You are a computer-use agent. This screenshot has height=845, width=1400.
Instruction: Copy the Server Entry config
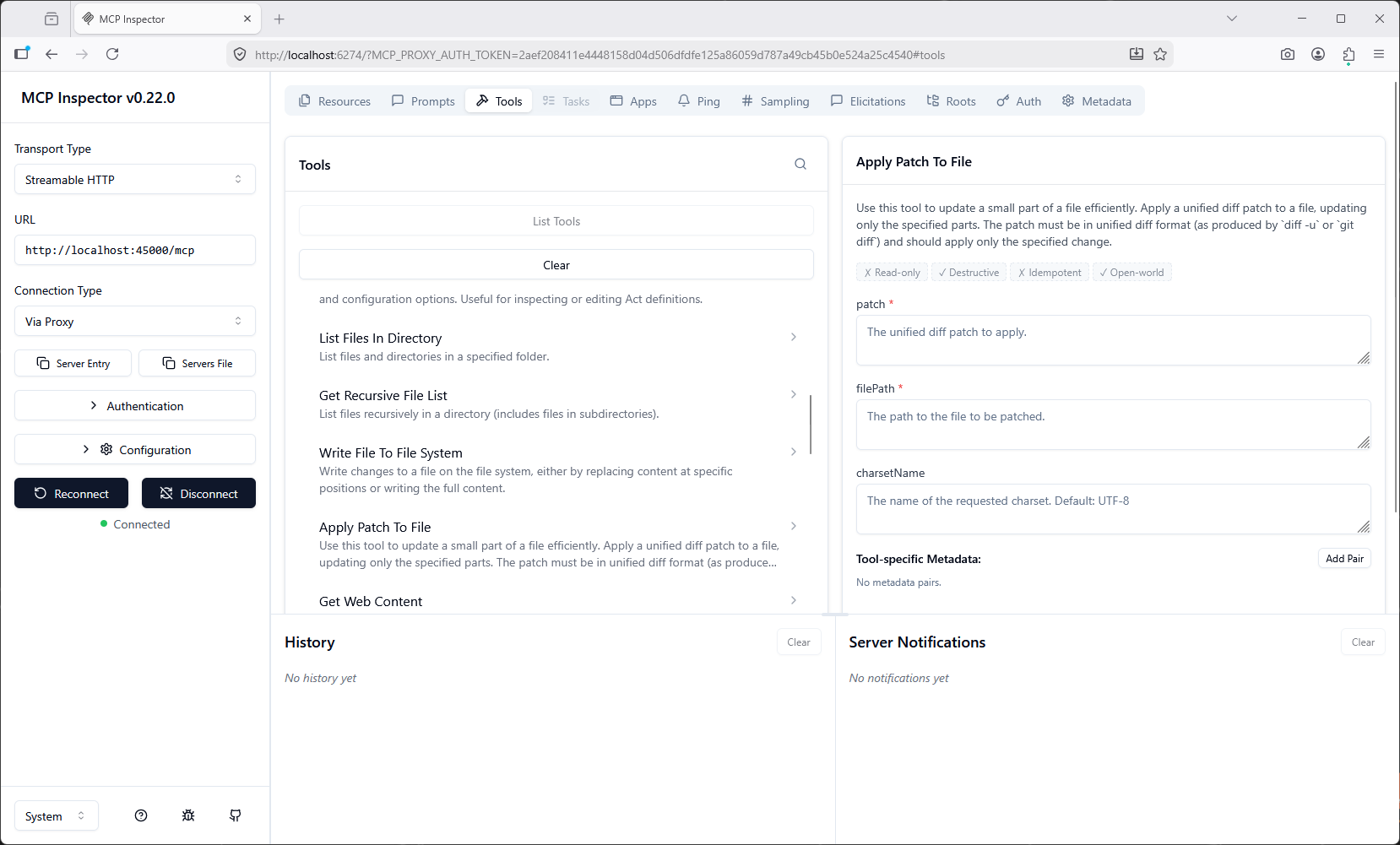point(73,363)
